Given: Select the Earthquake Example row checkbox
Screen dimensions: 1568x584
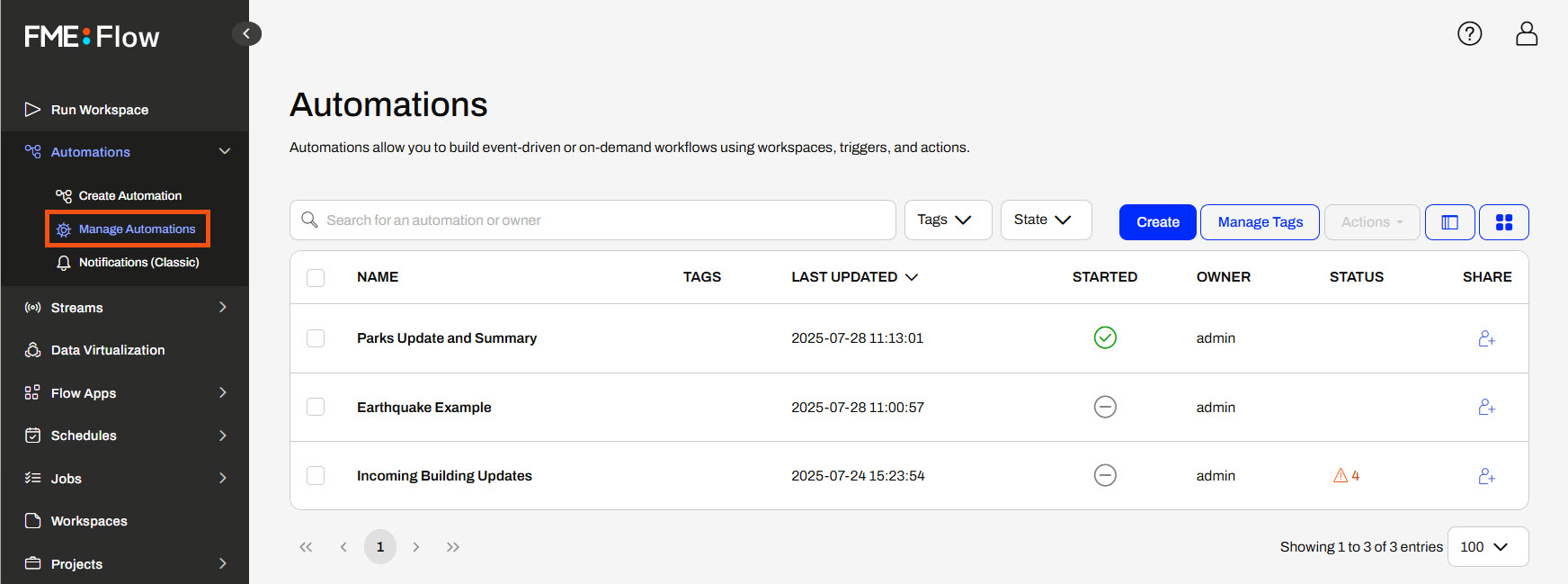Looking at the screenshot, I should 316,408.
